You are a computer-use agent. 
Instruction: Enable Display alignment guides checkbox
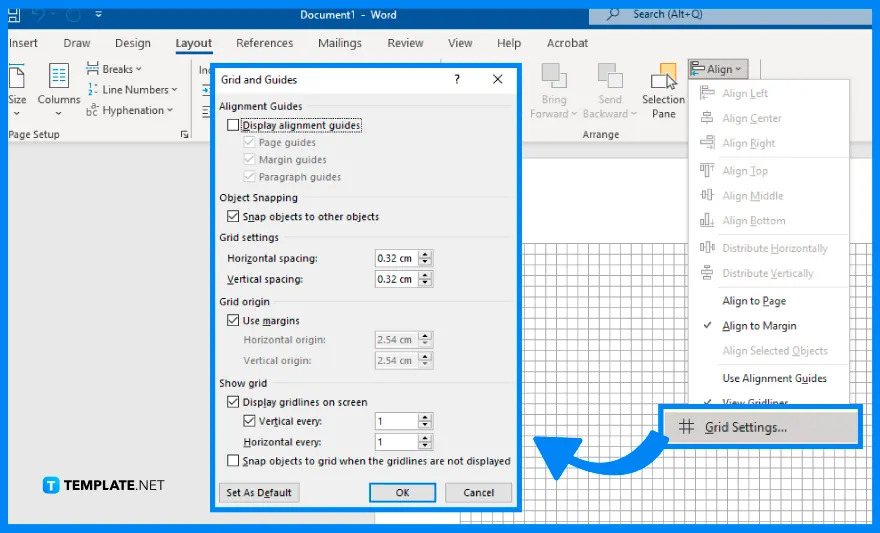(x=233, y=125)
